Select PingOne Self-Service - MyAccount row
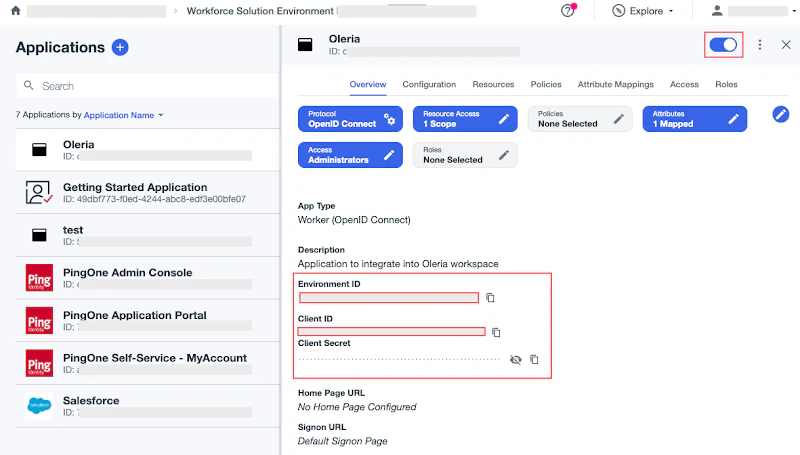 (x=148, y=363)
